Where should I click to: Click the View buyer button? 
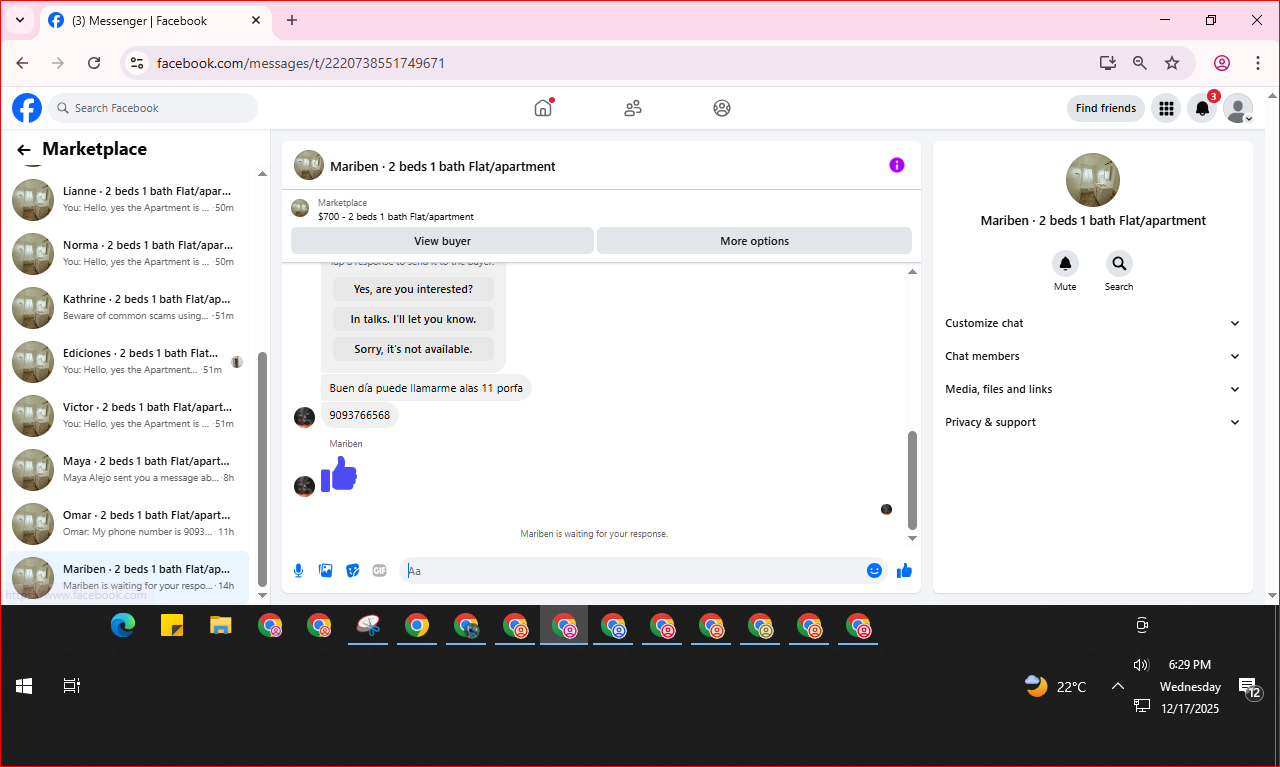click(x=442, y=241)
